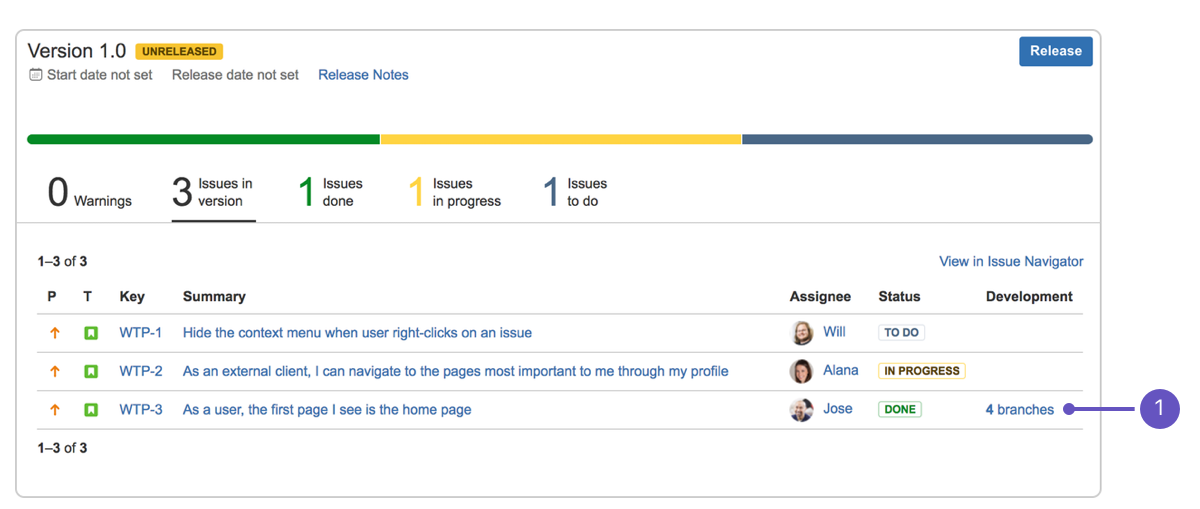The height and width of the screenshot is (509, 1200).
Task: Click the calendar icon next to Start date
Action: click(36, 75)
